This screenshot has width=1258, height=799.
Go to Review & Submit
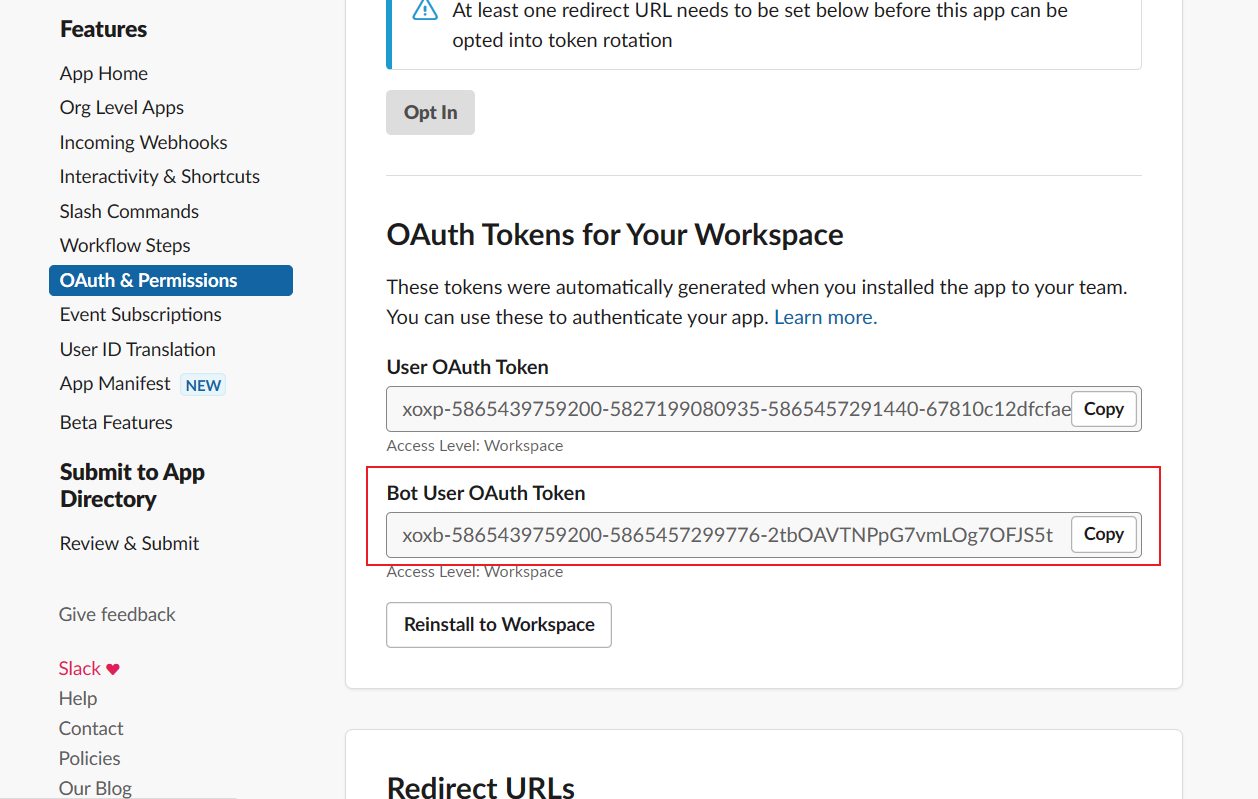pyautogui.click(x=130, y=544)
